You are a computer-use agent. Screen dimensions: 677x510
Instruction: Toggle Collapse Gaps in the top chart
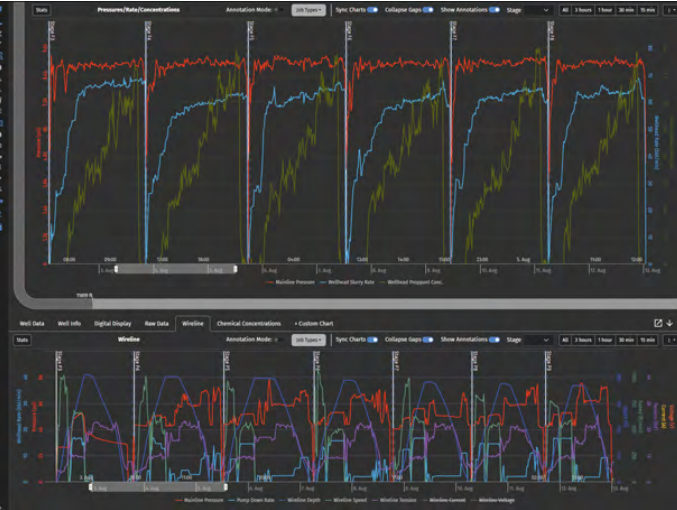(x=428, y=9)
